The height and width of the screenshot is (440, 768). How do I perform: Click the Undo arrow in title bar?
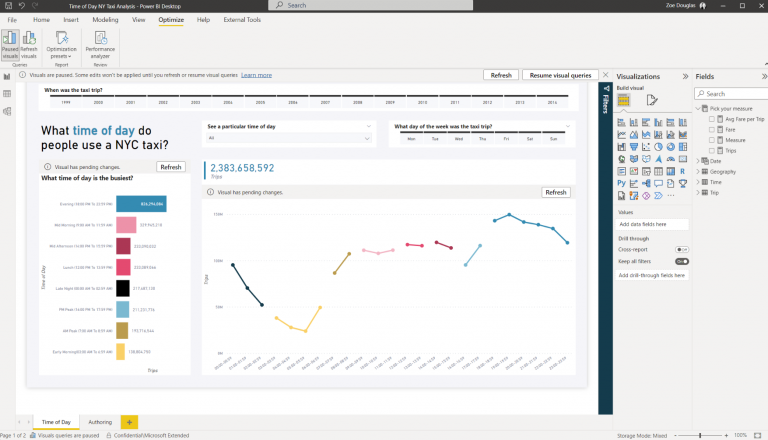[22, 5]
